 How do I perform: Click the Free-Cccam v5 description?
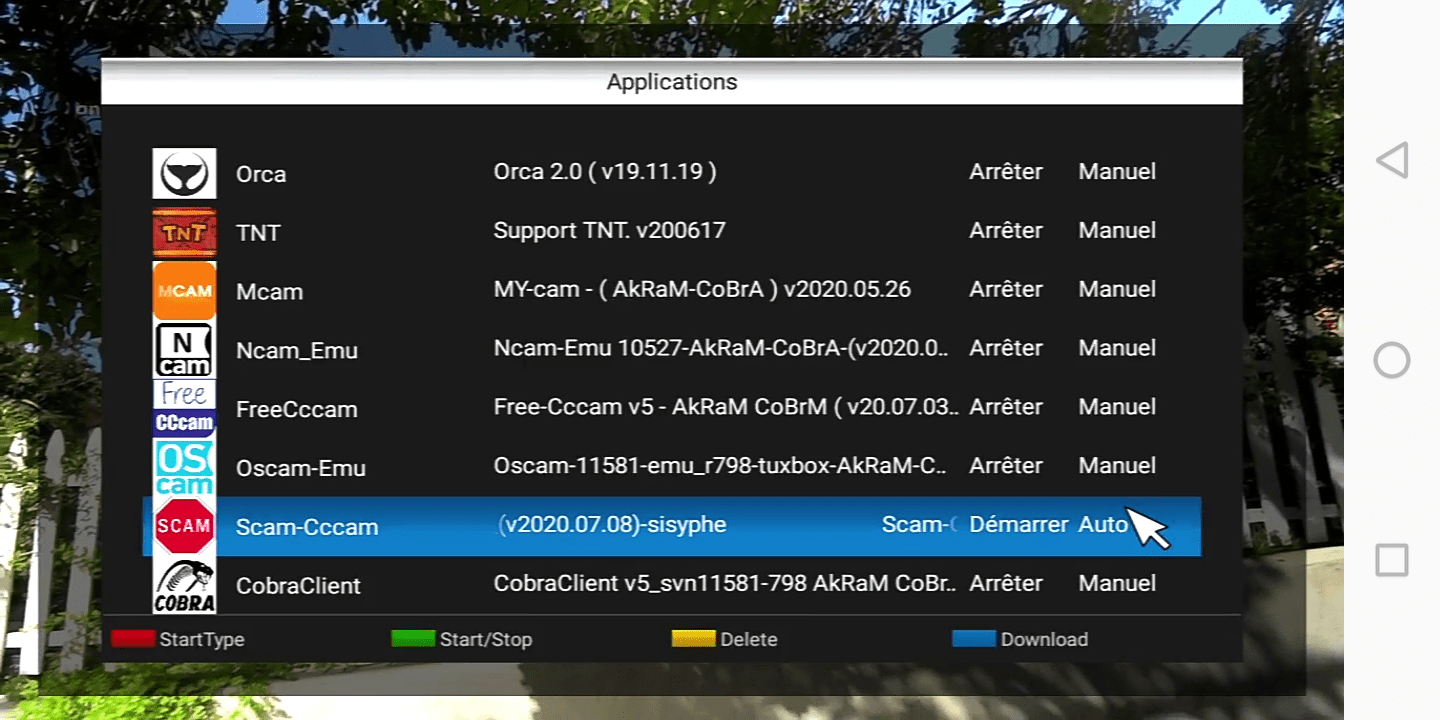[727, 407]
